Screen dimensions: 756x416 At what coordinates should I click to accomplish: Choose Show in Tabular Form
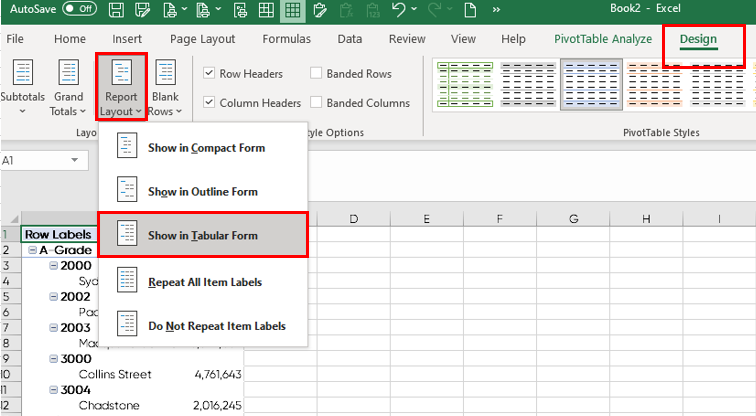coord(202,235)
